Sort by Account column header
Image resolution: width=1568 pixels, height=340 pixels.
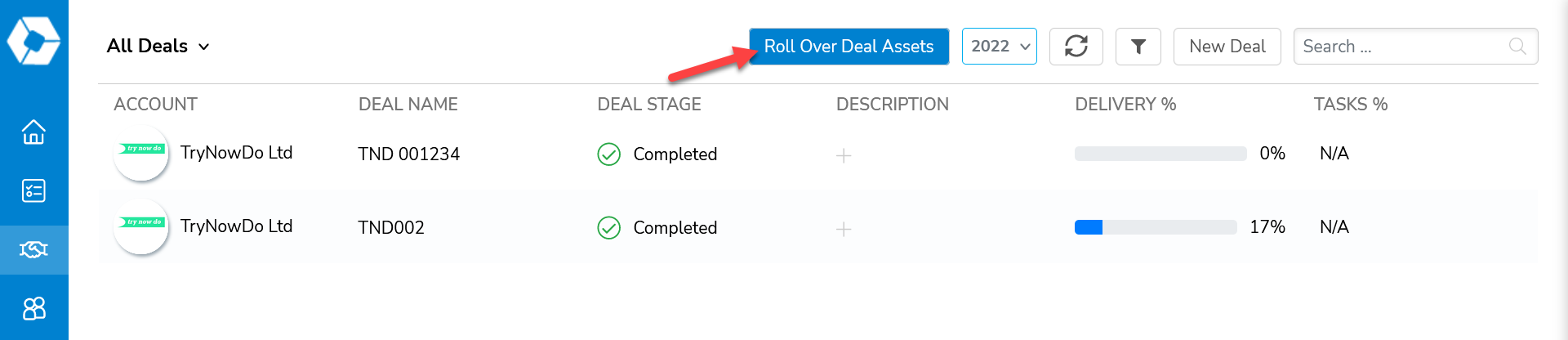(x=156, y=105)
